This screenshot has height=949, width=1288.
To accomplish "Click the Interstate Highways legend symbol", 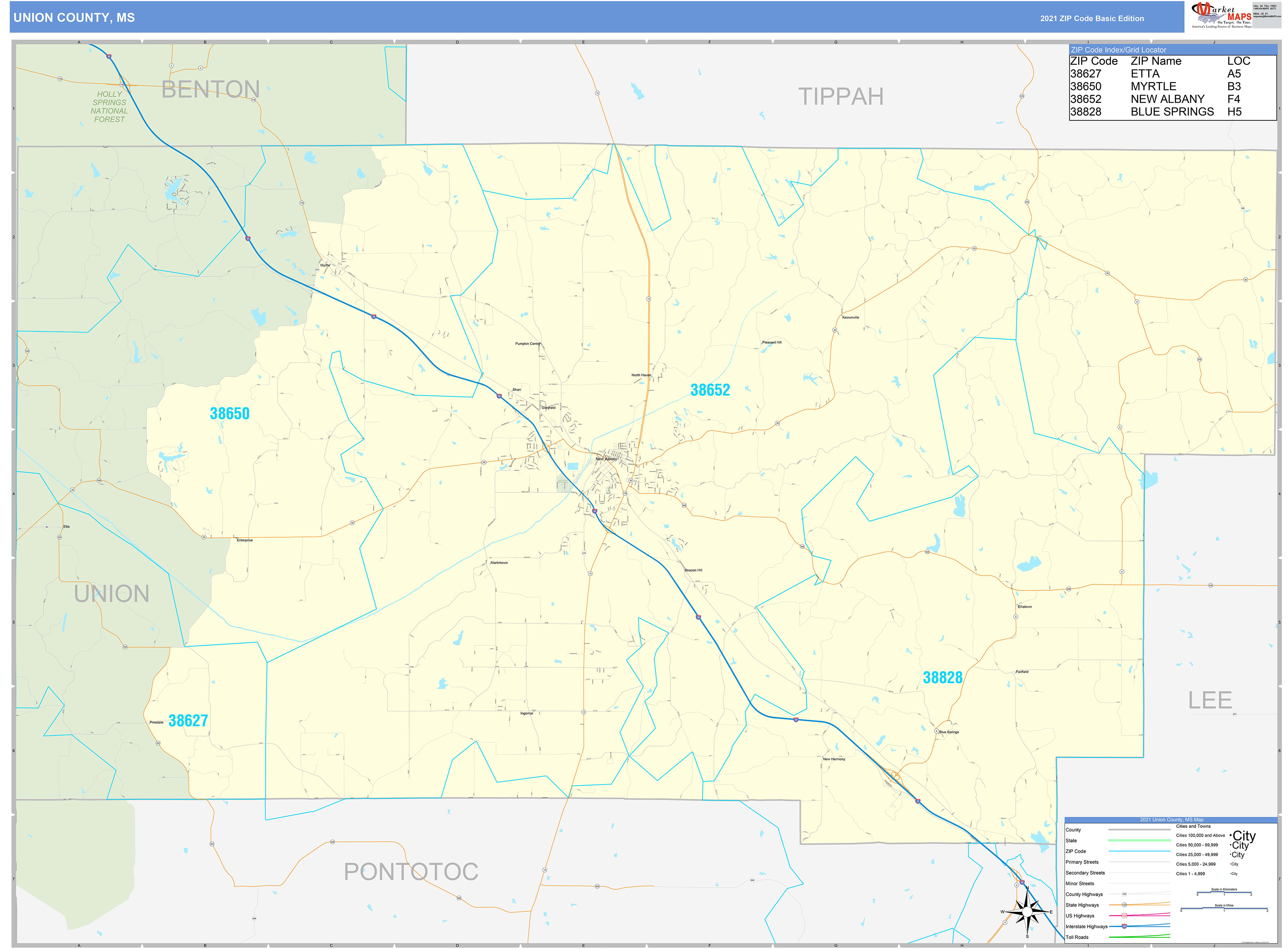I will coord(1125,926).
